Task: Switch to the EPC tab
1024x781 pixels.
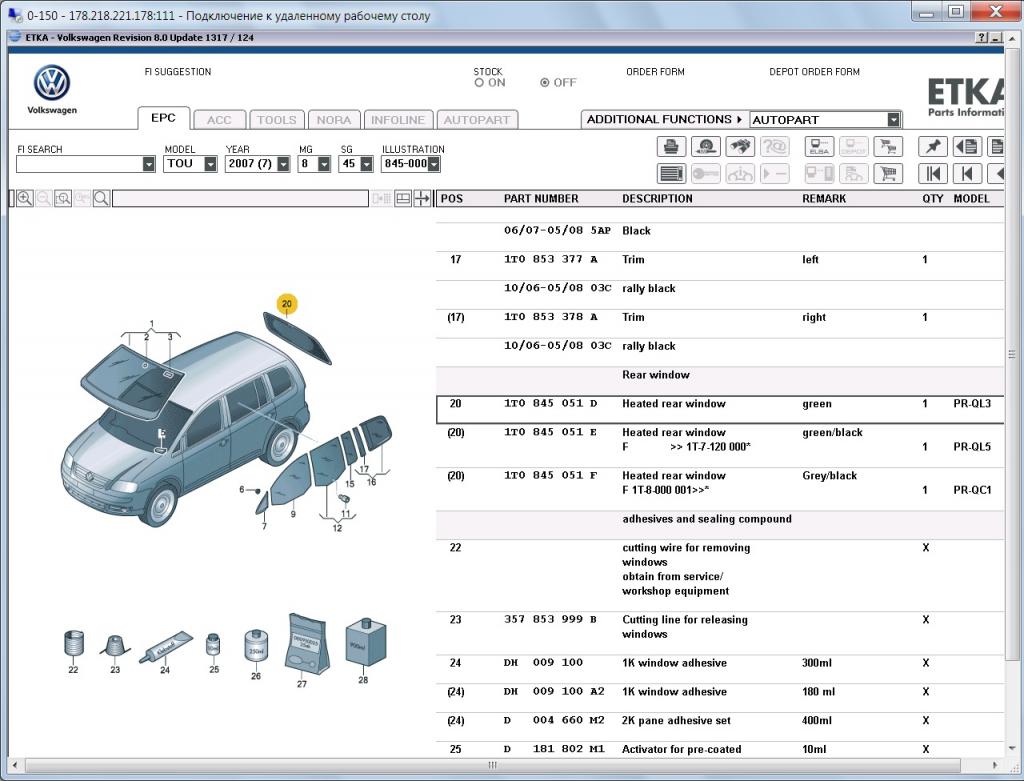Action: coord(163,118)
